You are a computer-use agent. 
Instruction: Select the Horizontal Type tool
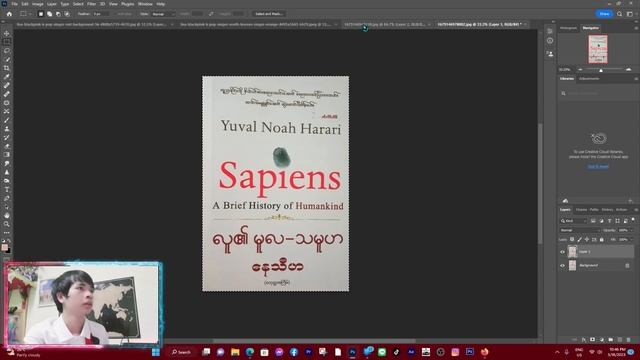click(7, 189)
